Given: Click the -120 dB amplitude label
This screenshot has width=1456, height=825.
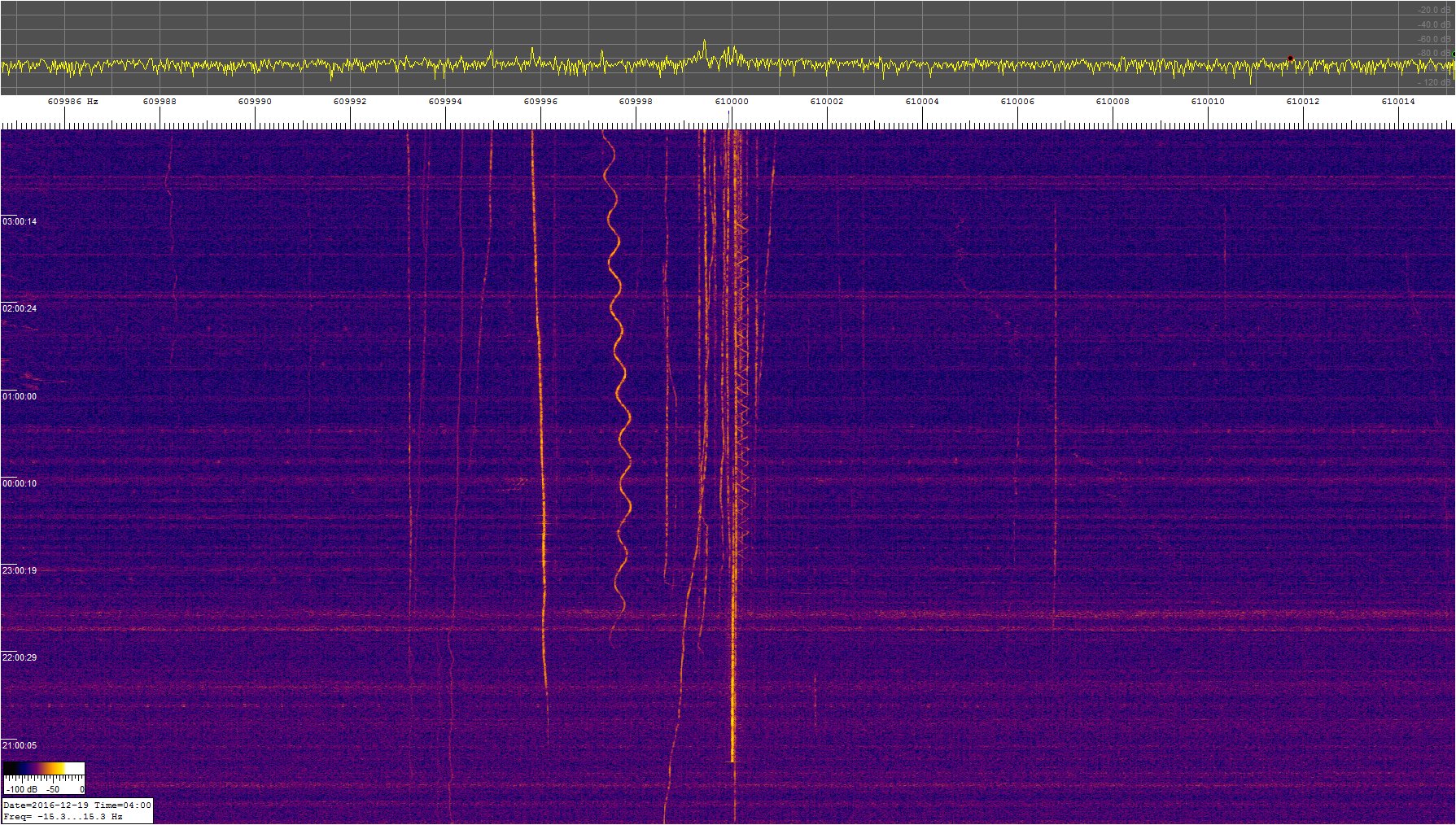Looking at the screenshot, I should coord(1436,83).
